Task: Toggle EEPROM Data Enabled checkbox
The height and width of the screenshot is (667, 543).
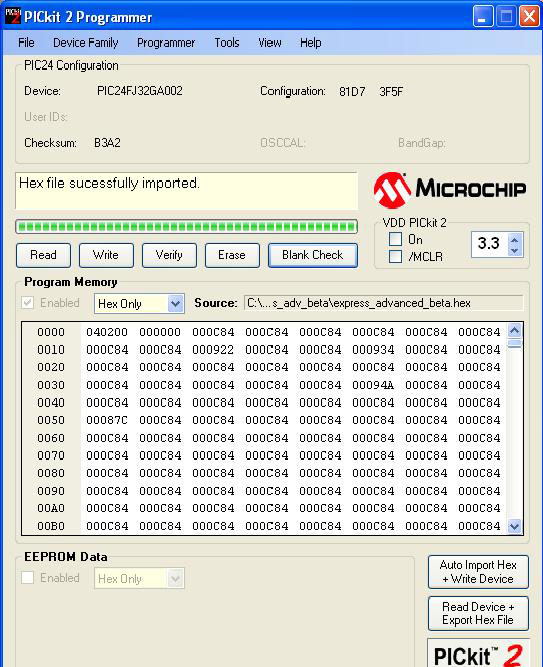Action: [x=28, y=578]
